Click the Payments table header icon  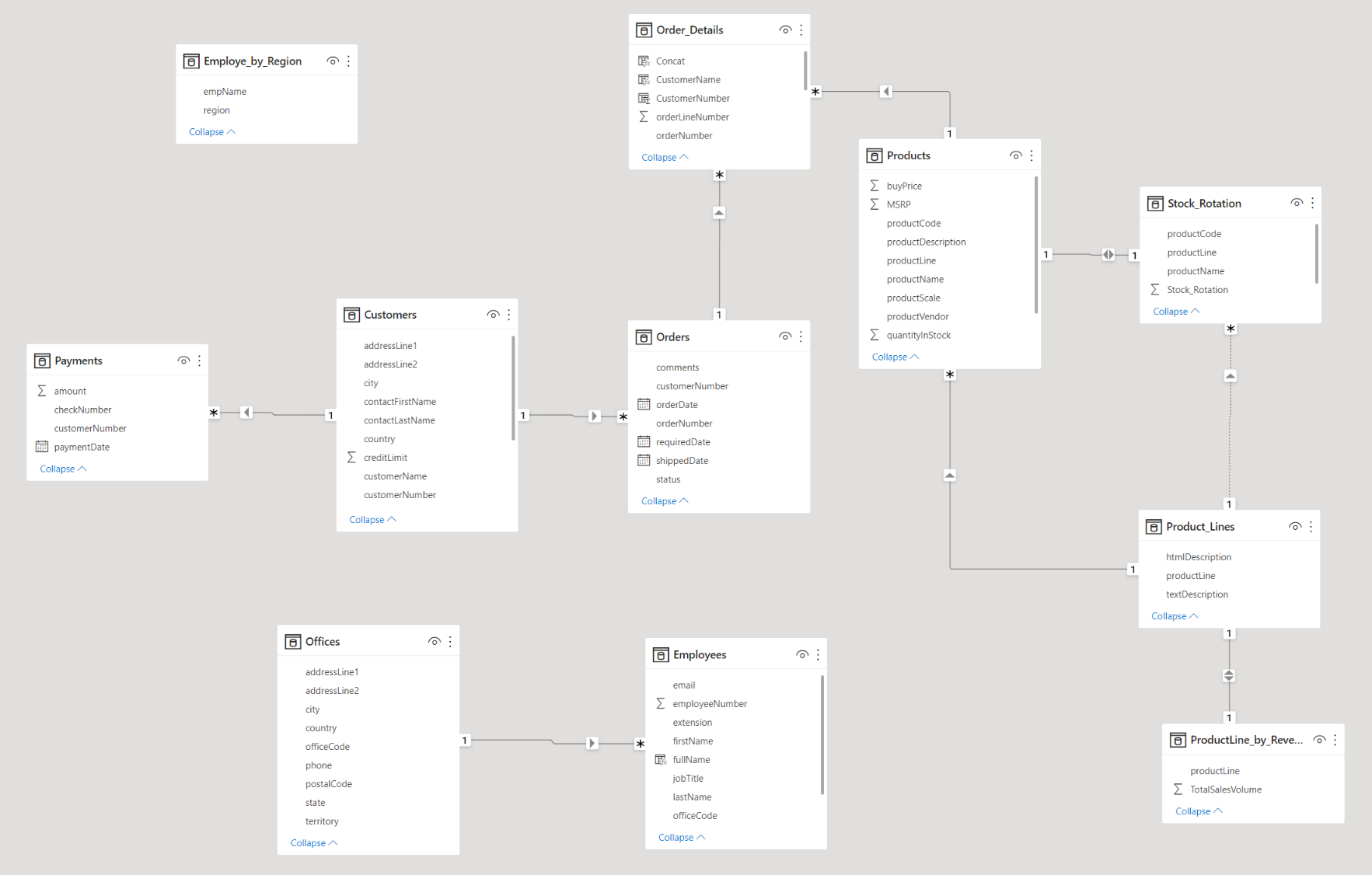(42, 361)
